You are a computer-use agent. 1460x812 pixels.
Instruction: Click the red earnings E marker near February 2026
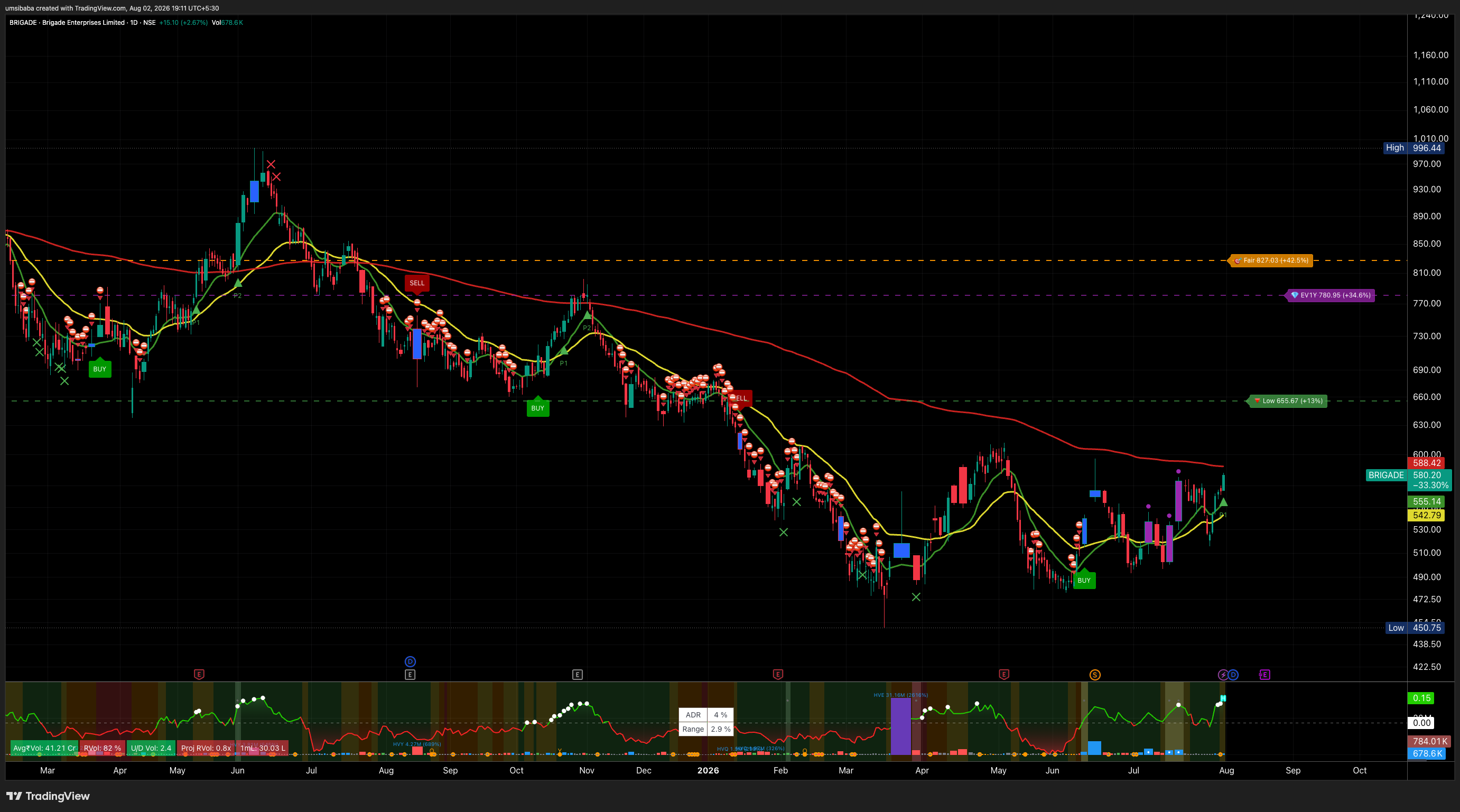tap(778, 674)
